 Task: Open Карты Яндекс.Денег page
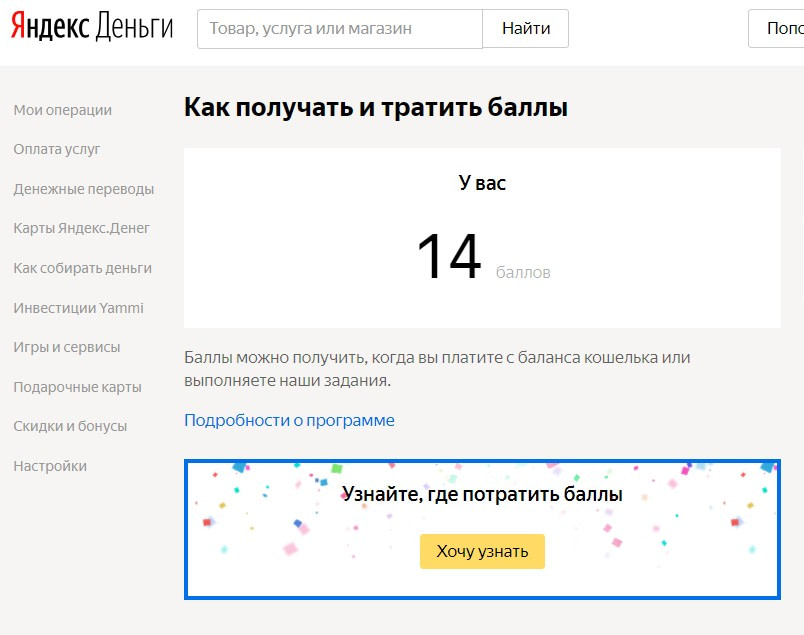[x=82, y=228]
